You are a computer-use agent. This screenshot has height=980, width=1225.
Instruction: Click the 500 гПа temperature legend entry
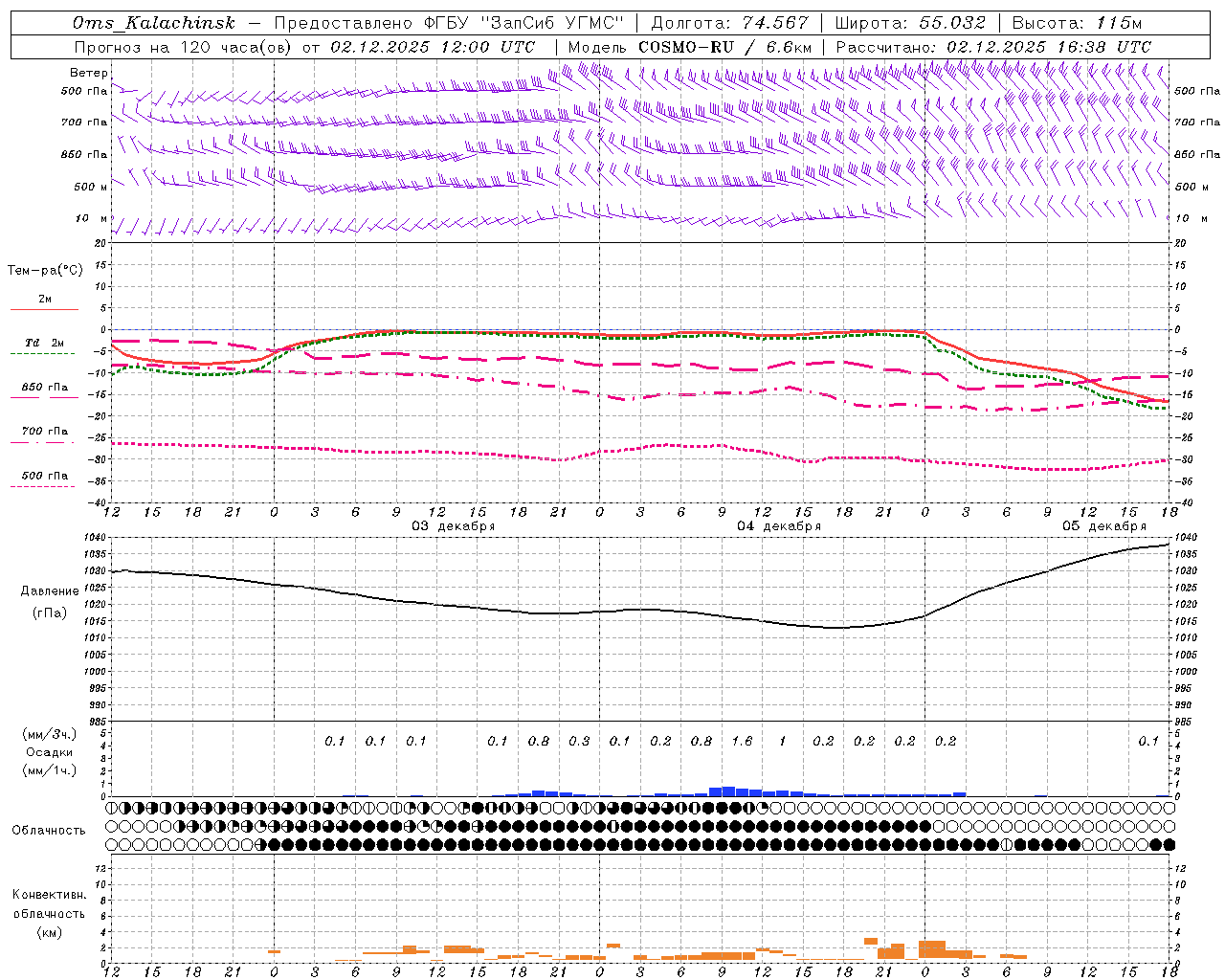(x=45, y=476)
